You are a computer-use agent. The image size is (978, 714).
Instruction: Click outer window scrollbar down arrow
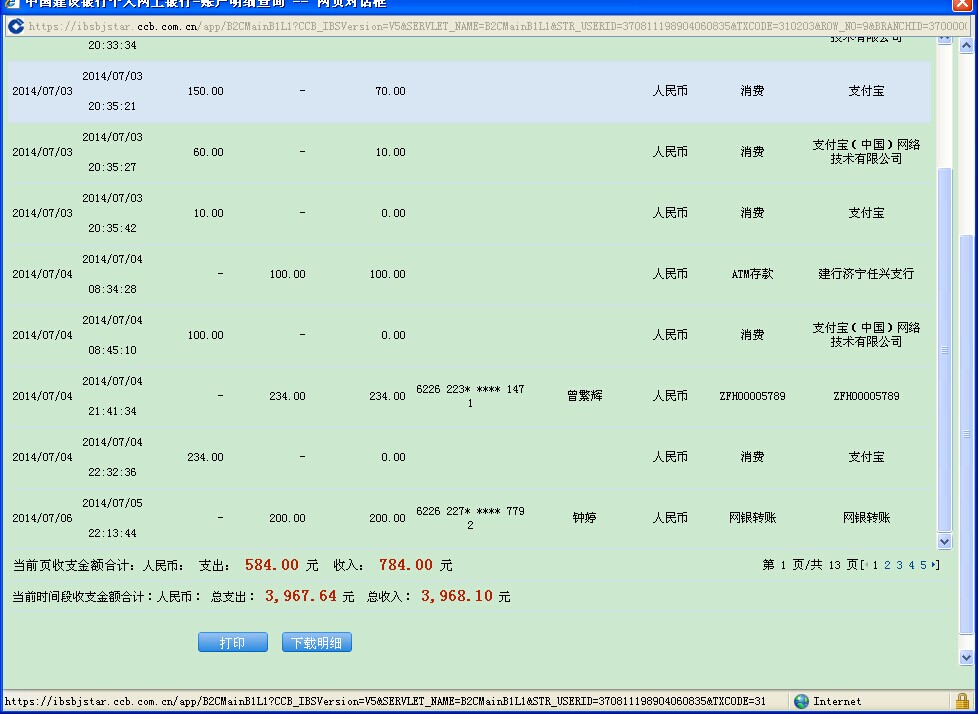pos(966,657)
